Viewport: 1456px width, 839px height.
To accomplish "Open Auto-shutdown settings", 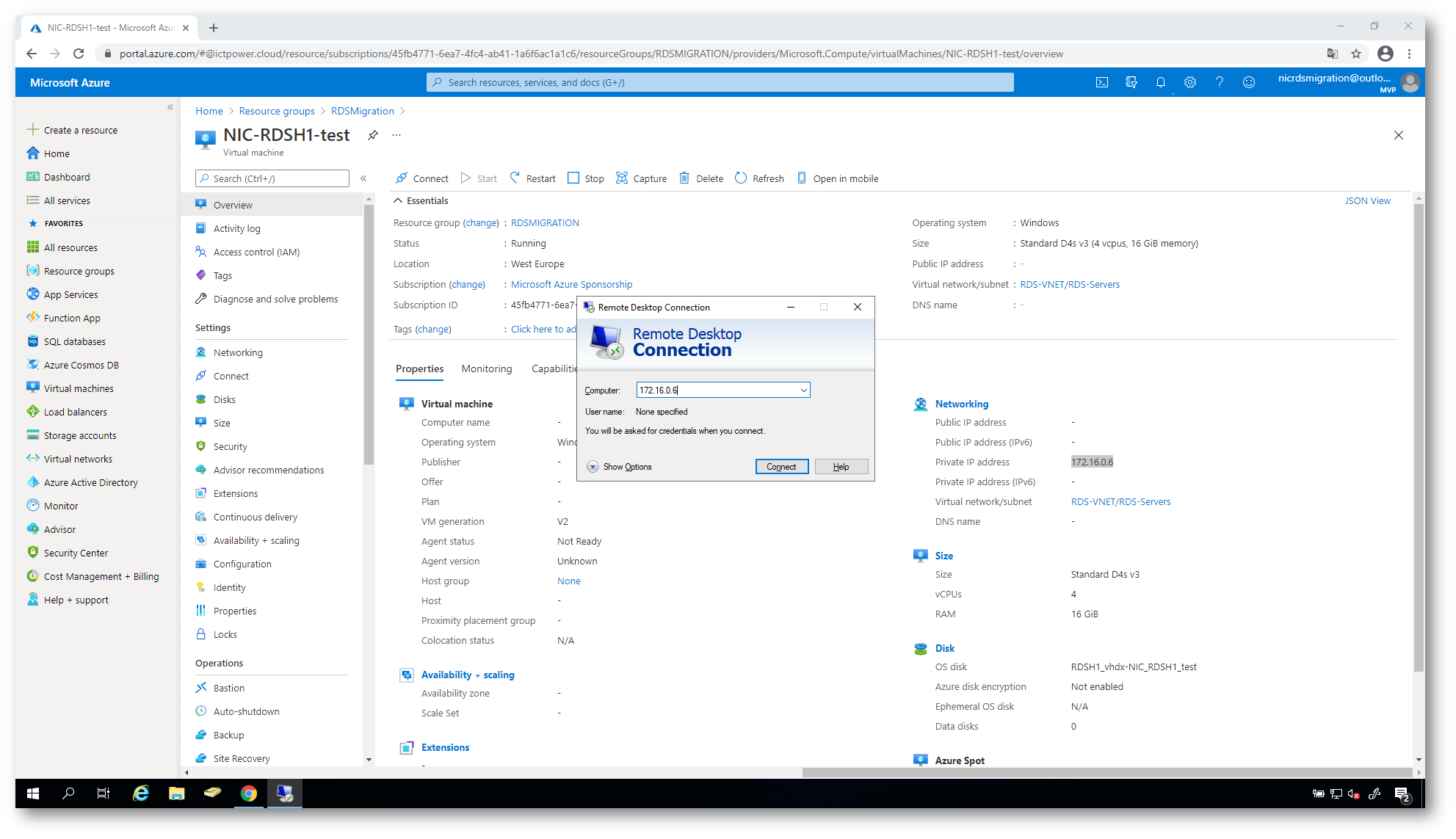I will [246, 711].
